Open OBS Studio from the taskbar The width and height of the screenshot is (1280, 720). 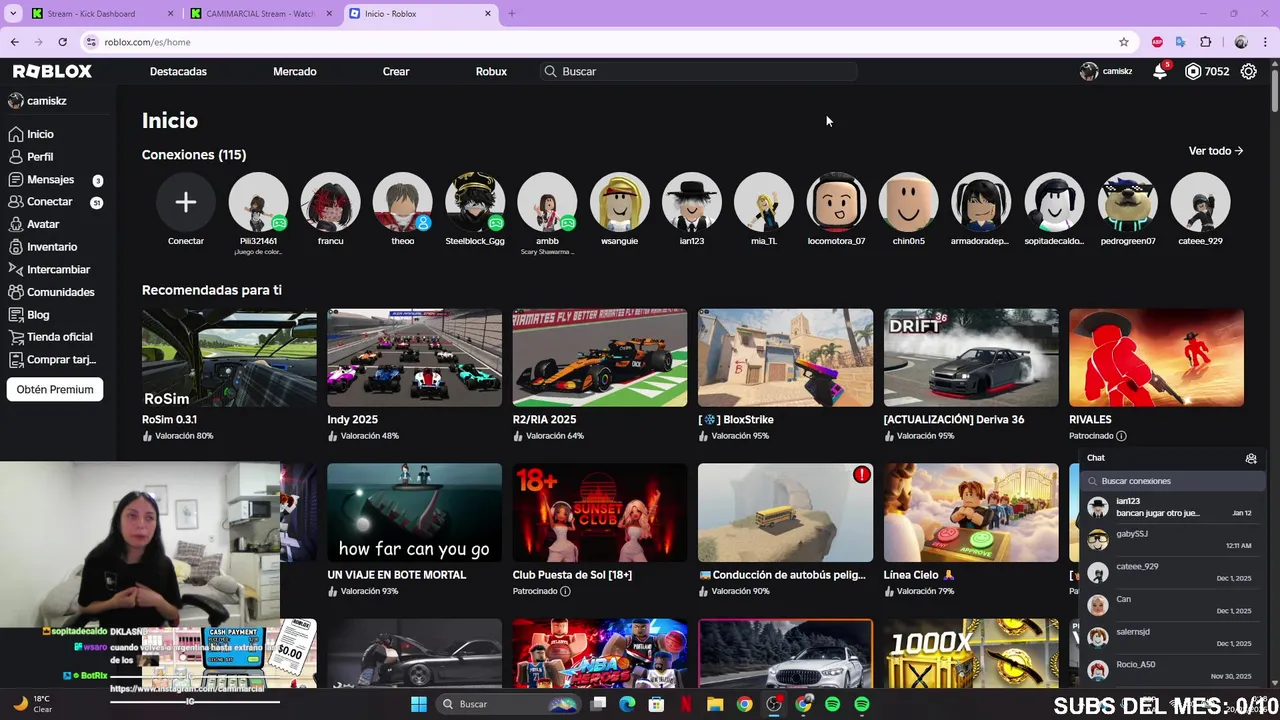774,704
